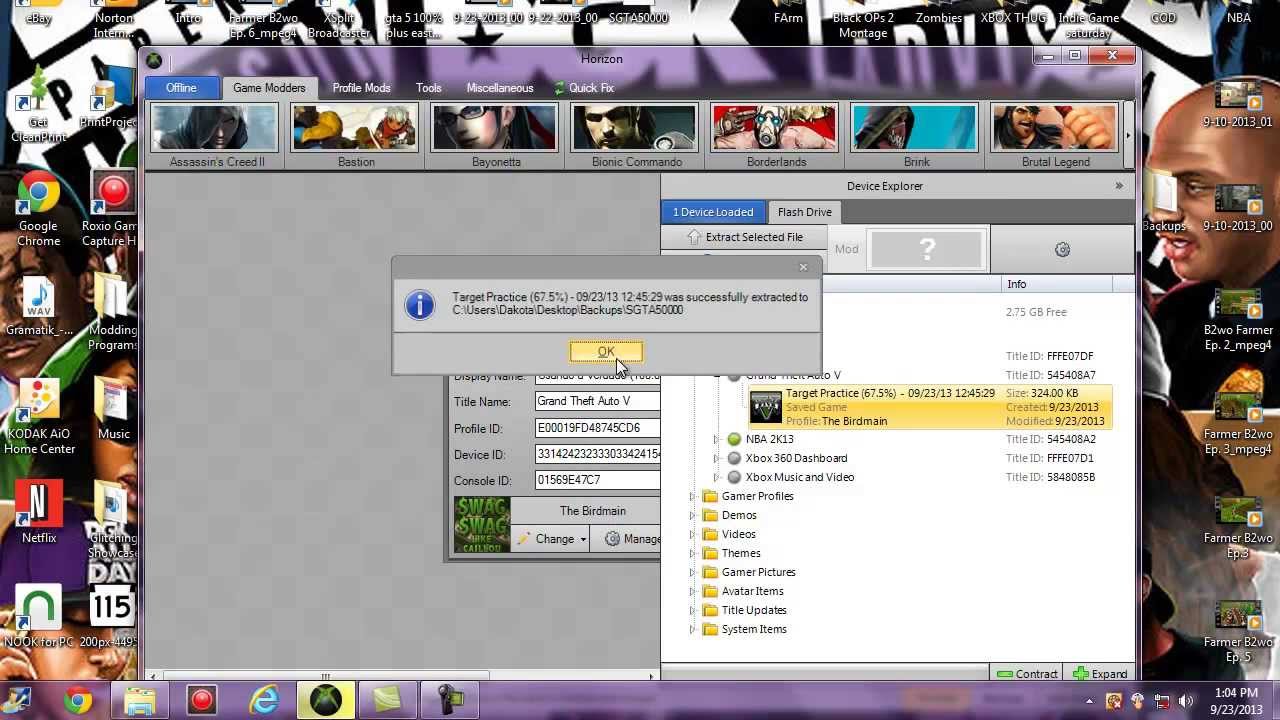The height and width of the screenshot is (720, 1280).
Task: Expand the Xbox 360 Dashboard node
Action: (716, 458)
